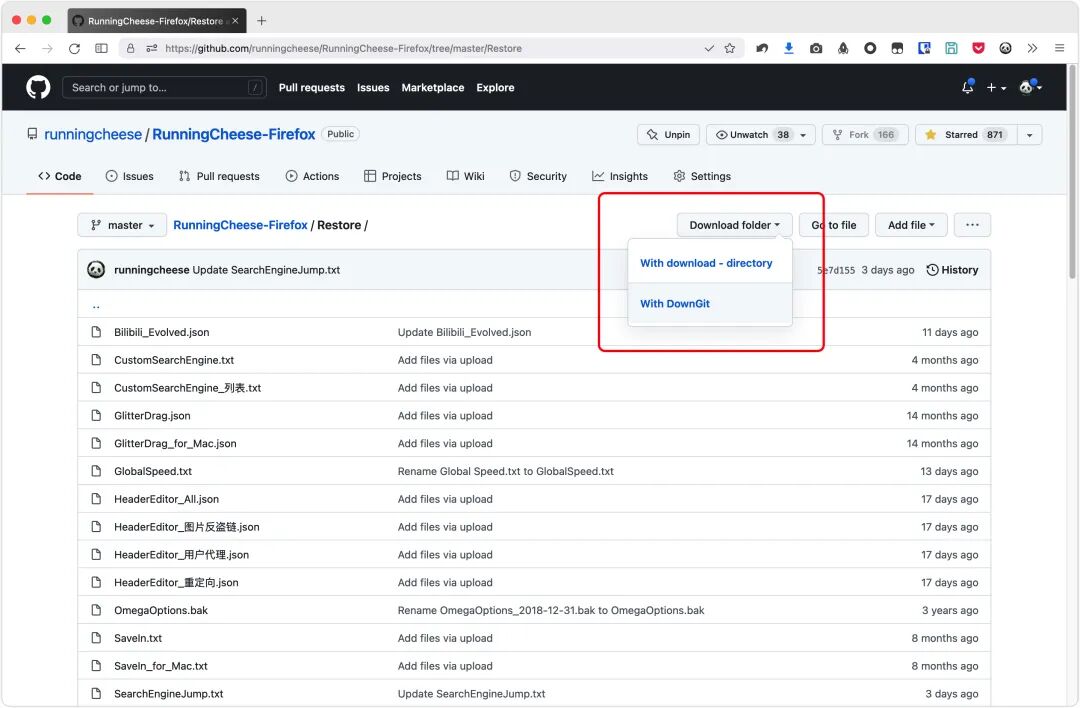This screenshot has height=708, width=1080.
Task: Click the panda avatar beside the commit message
Action: point(96,270)
